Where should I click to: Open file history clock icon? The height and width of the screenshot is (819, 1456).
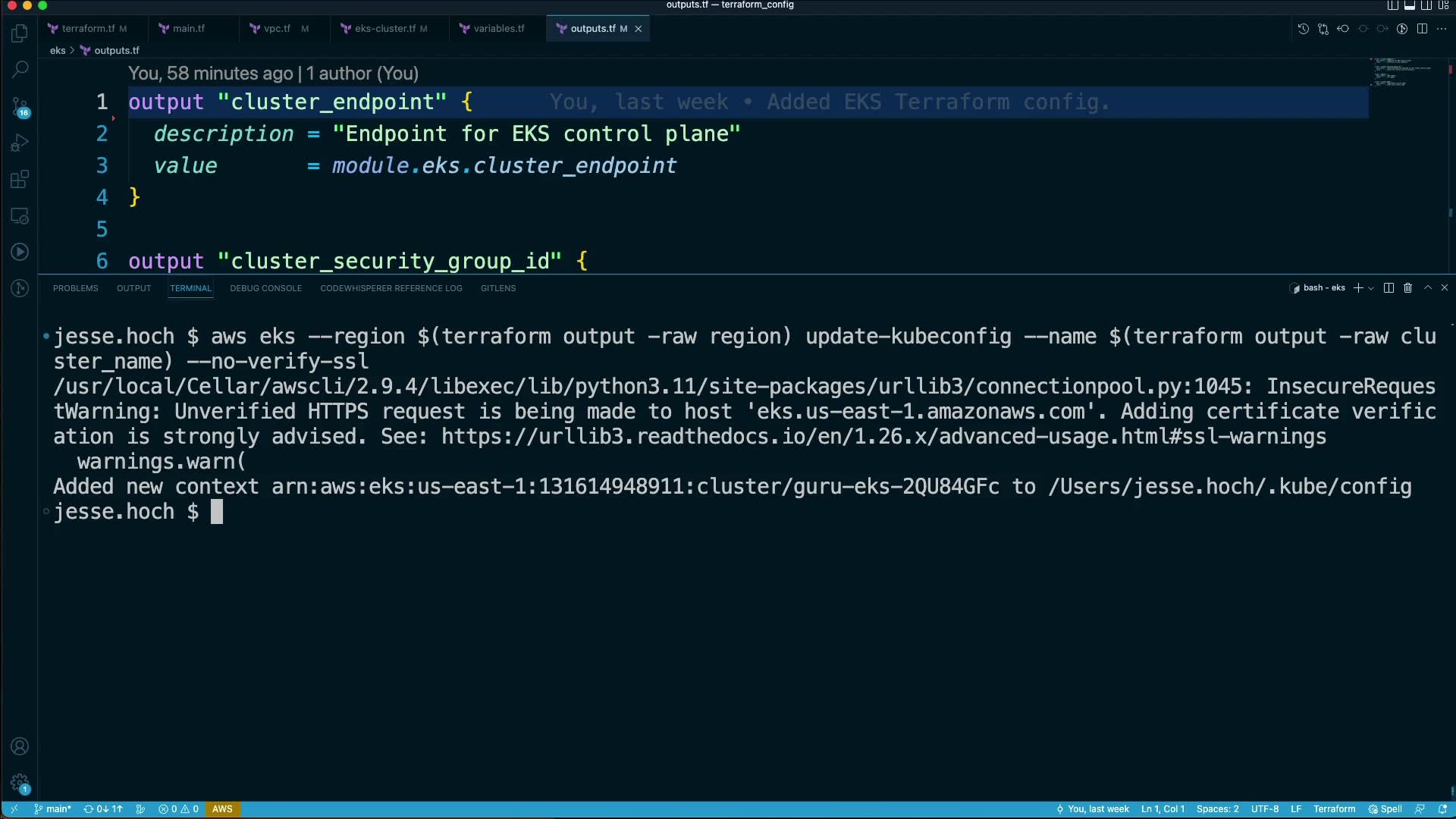(x=1303, y=29)
